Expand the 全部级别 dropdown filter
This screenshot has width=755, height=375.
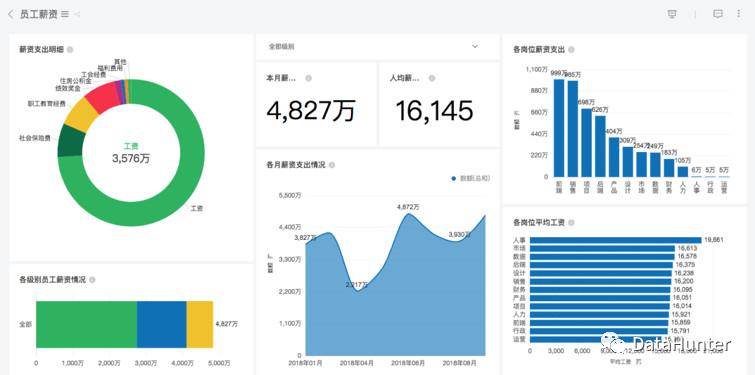pos(377,47)
